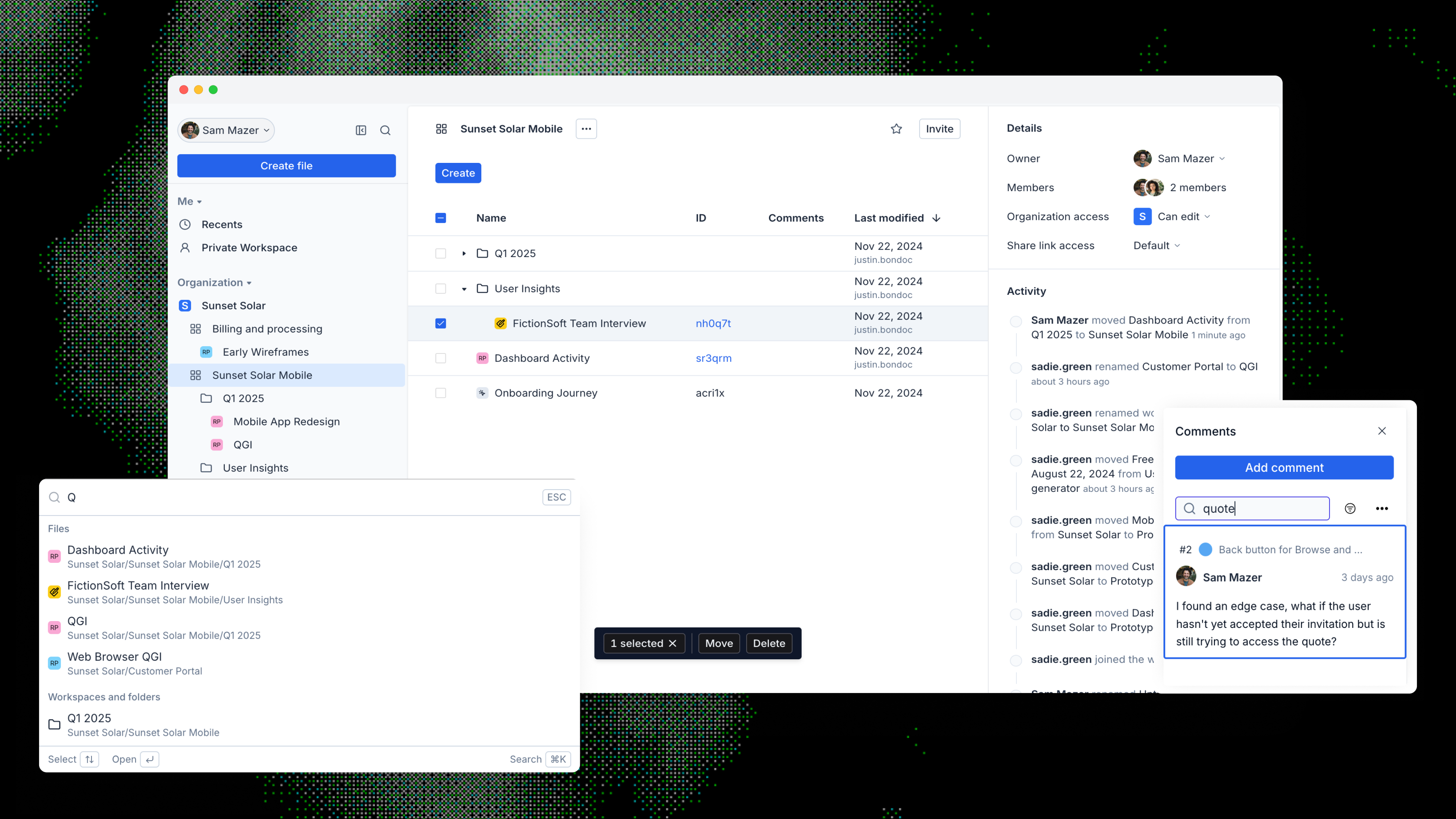This screenshot has width=1456, height=819.
Task: Open the sr3qrm ID link
Action: coord(713,358)
